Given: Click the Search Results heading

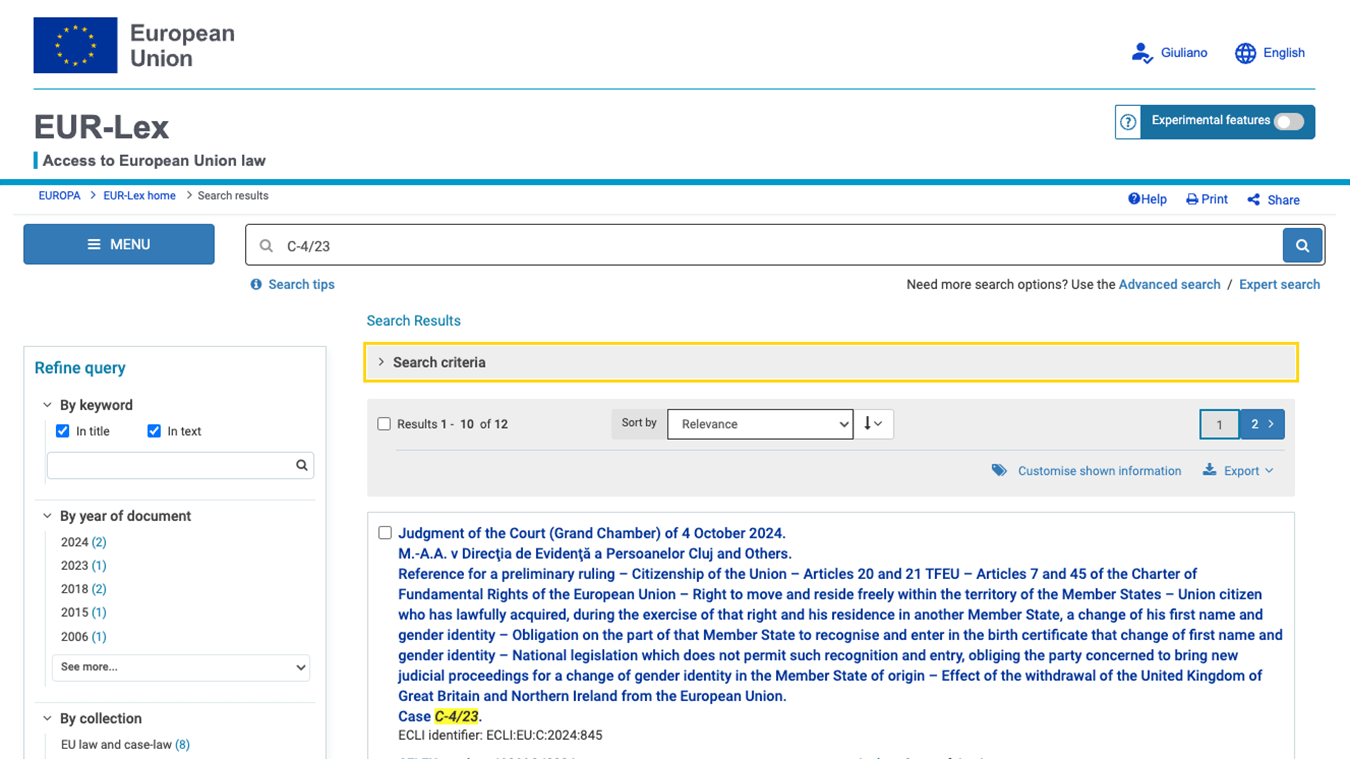Looking at the screenshot, I should click(413, 321).
